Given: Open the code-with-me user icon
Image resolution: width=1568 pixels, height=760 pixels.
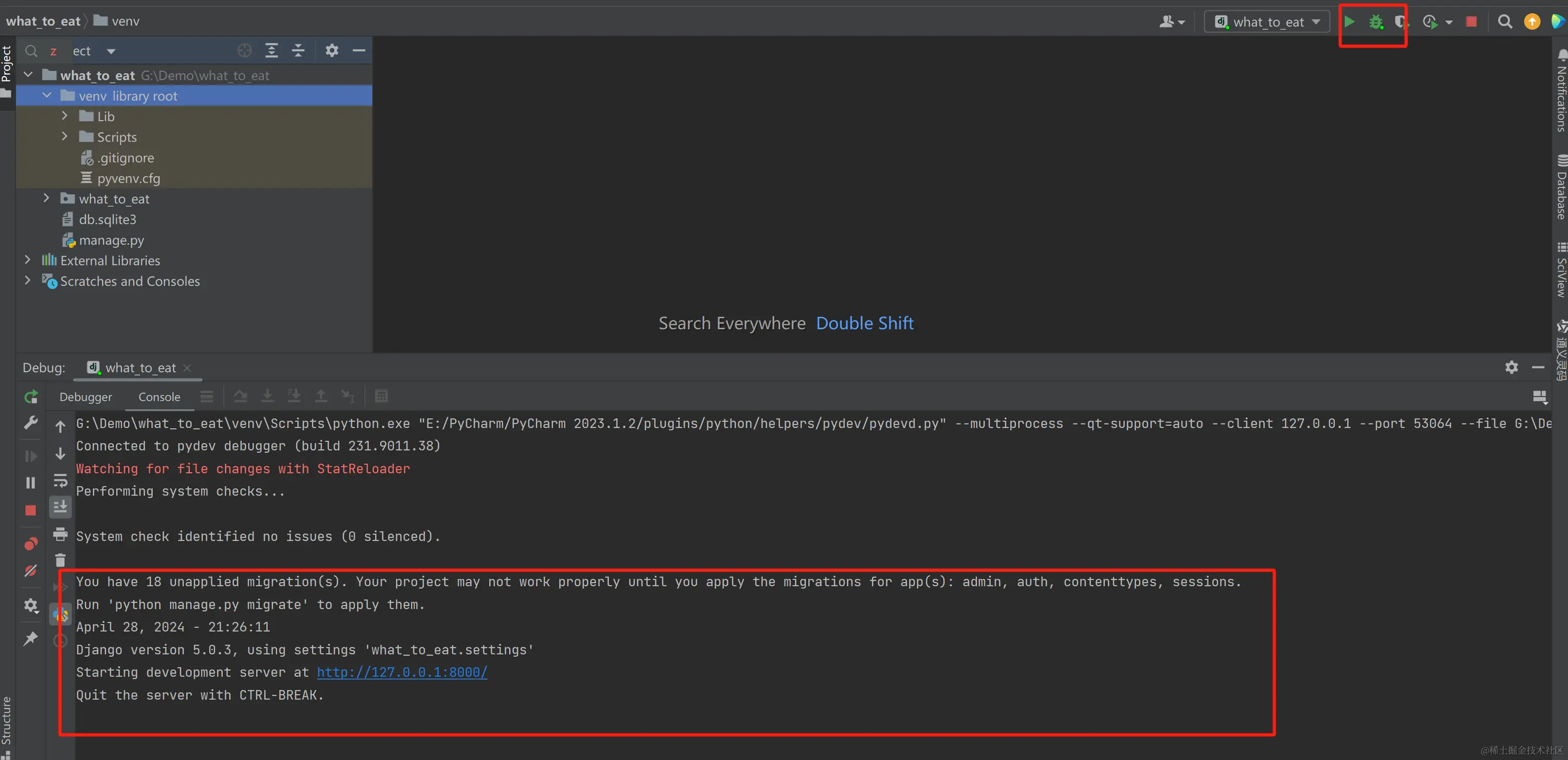Looking at the screenshot, I should coord(1172,22).
